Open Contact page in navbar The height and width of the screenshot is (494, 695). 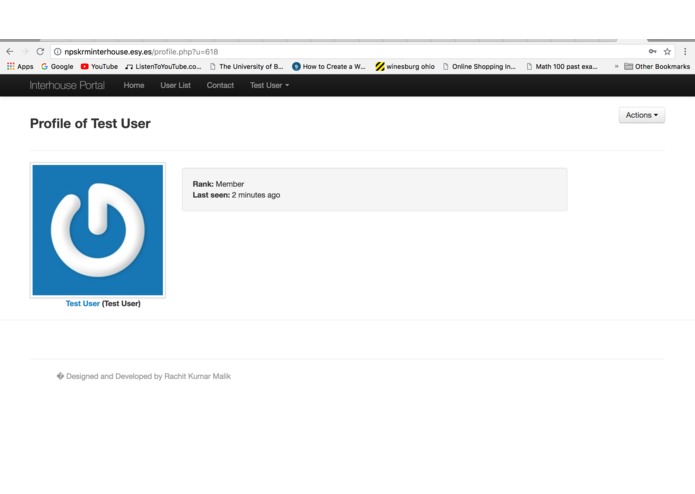pyautogui.click(x=220, y=85)
